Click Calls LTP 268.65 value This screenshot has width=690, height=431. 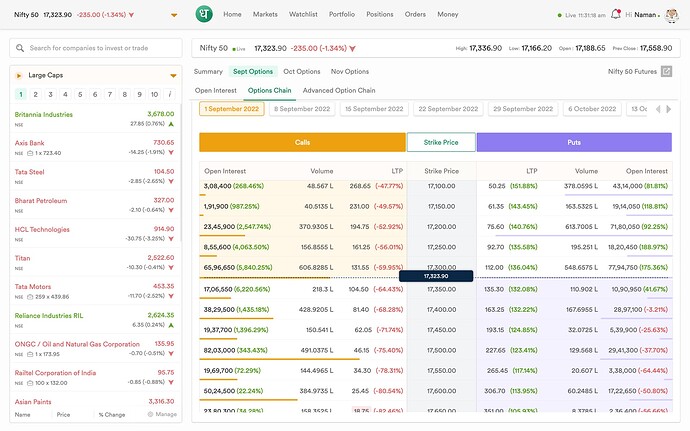360,186
